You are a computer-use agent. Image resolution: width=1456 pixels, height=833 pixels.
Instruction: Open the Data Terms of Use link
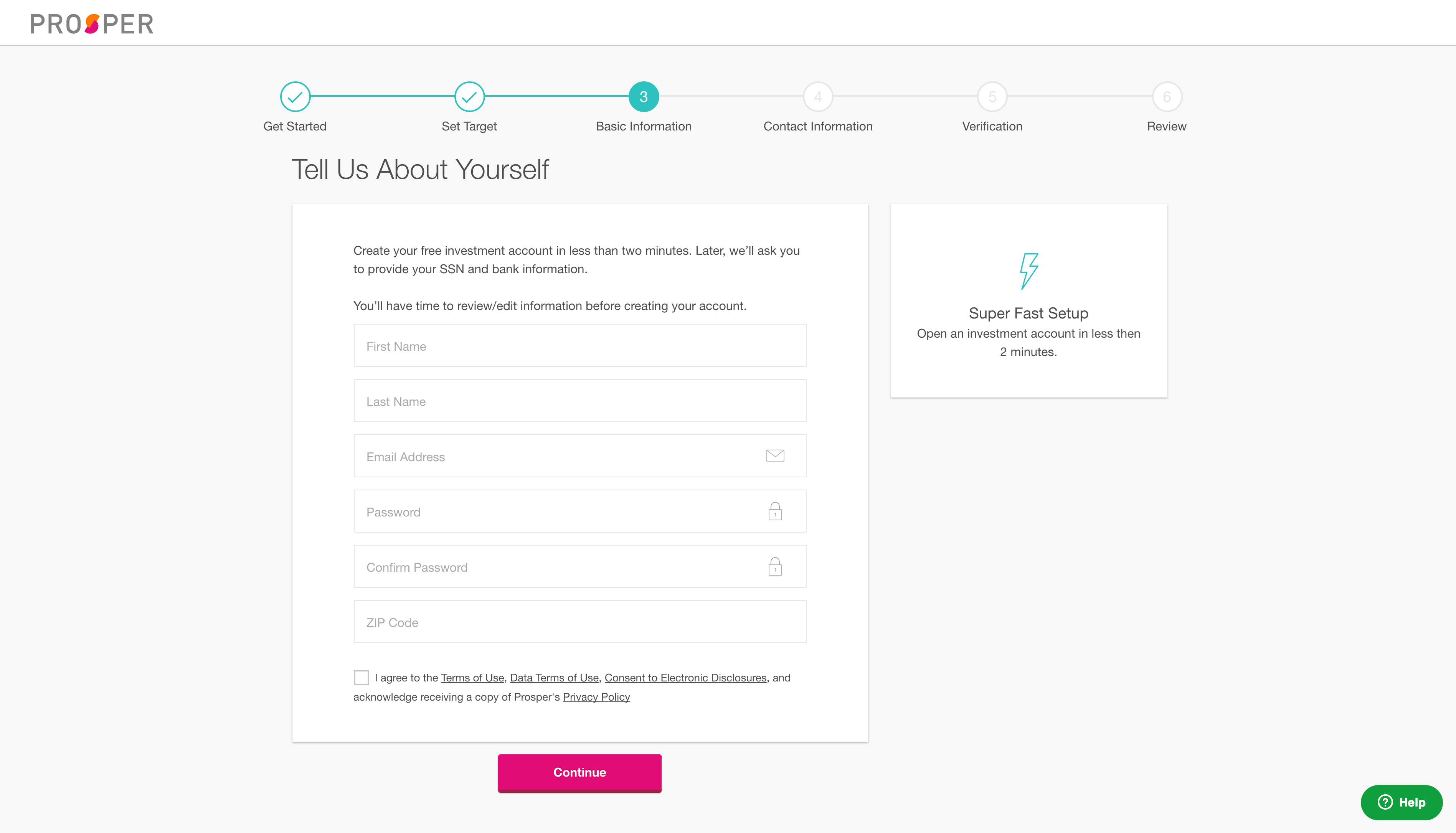coord(554,678)
